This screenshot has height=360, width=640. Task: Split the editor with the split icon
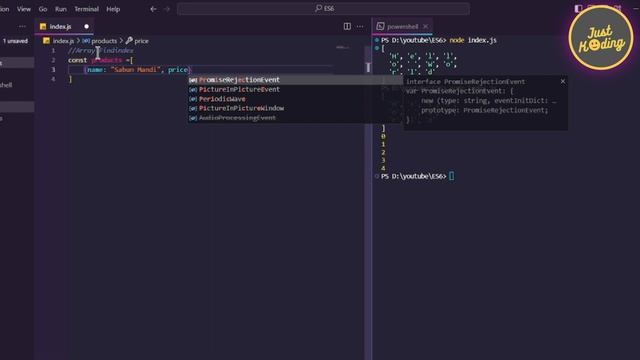tap(347, 27)
